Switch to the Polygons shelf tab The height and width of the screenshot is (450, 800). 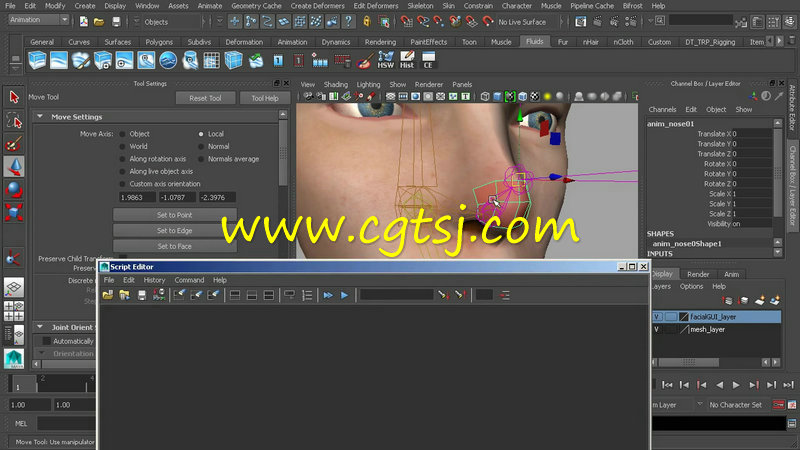[x=159, y=42]
